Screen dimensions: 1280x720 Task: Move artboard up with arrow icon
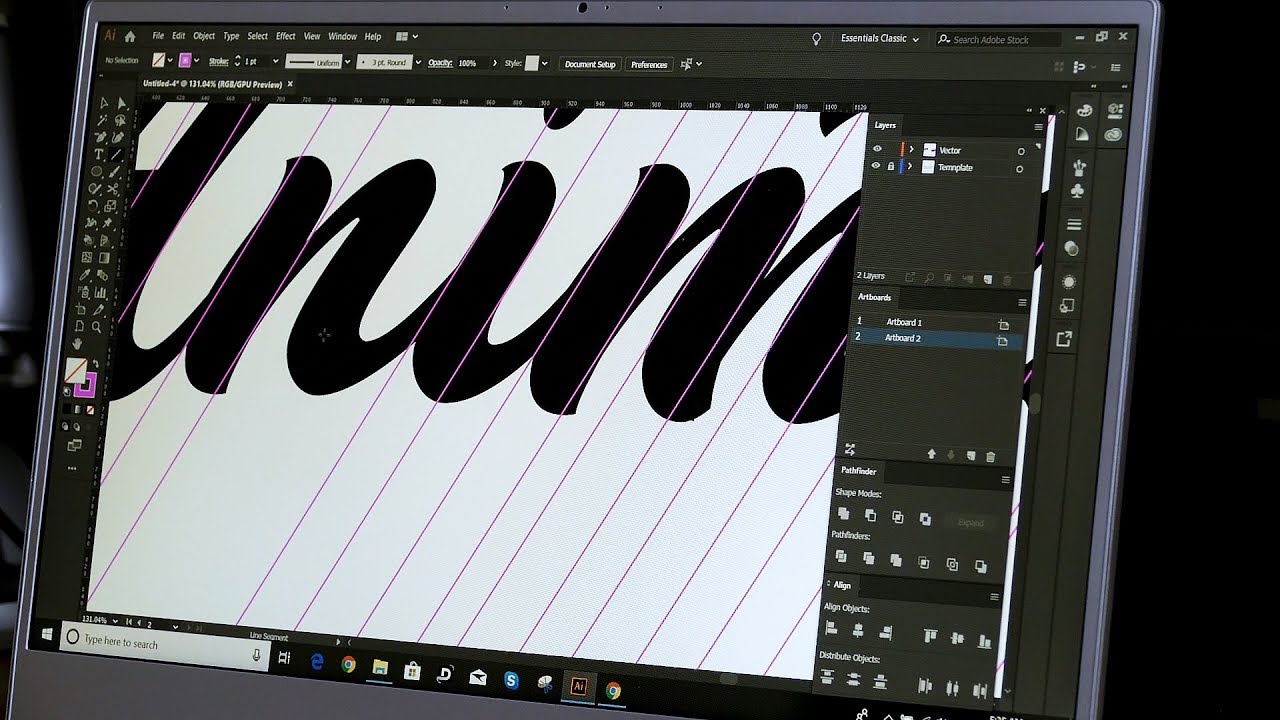(x=932, y=454)
